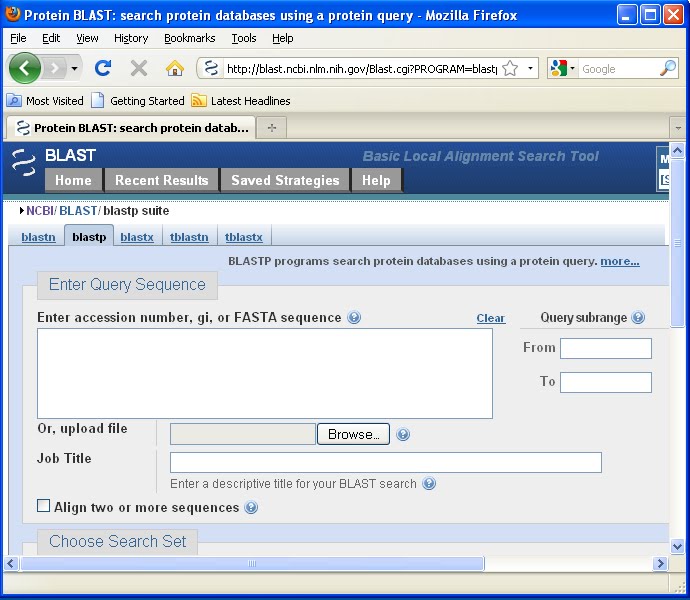Viewport: 690px width, 600px height.
Task: Click the Job Title input field
Action: [385, 462]
